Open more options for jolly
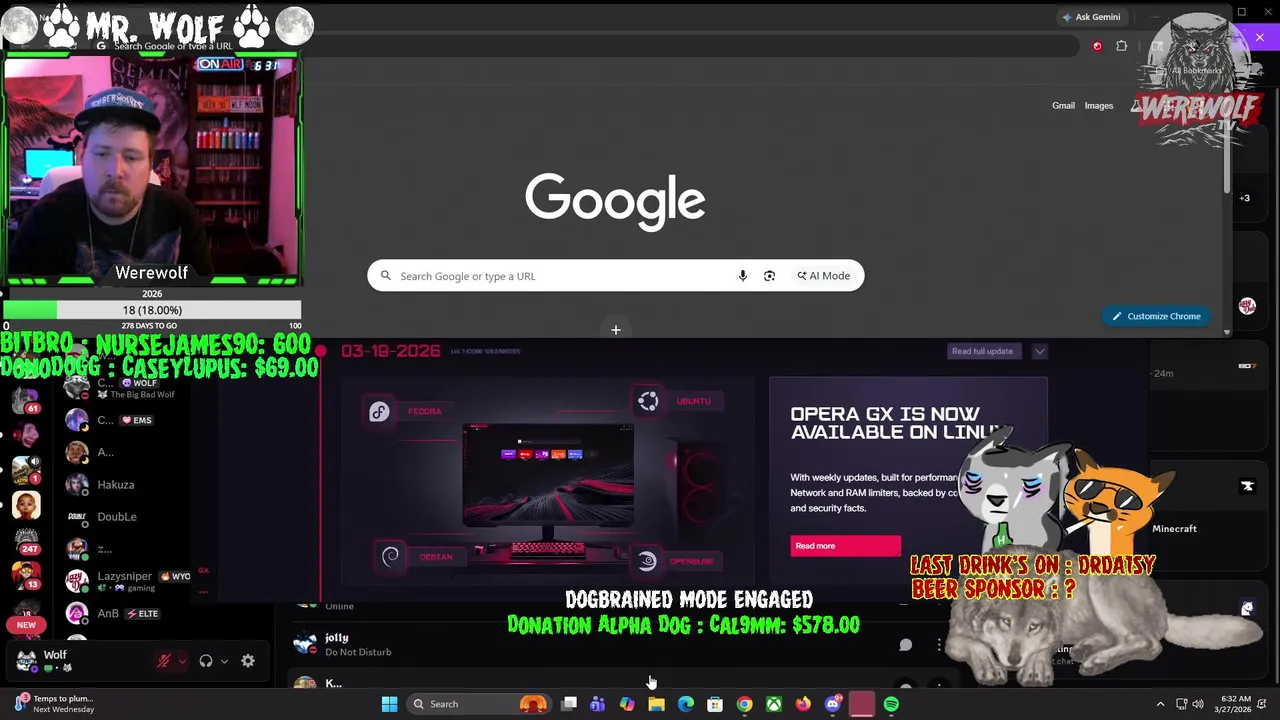1280x720 pixels. (x=939, y=645)
